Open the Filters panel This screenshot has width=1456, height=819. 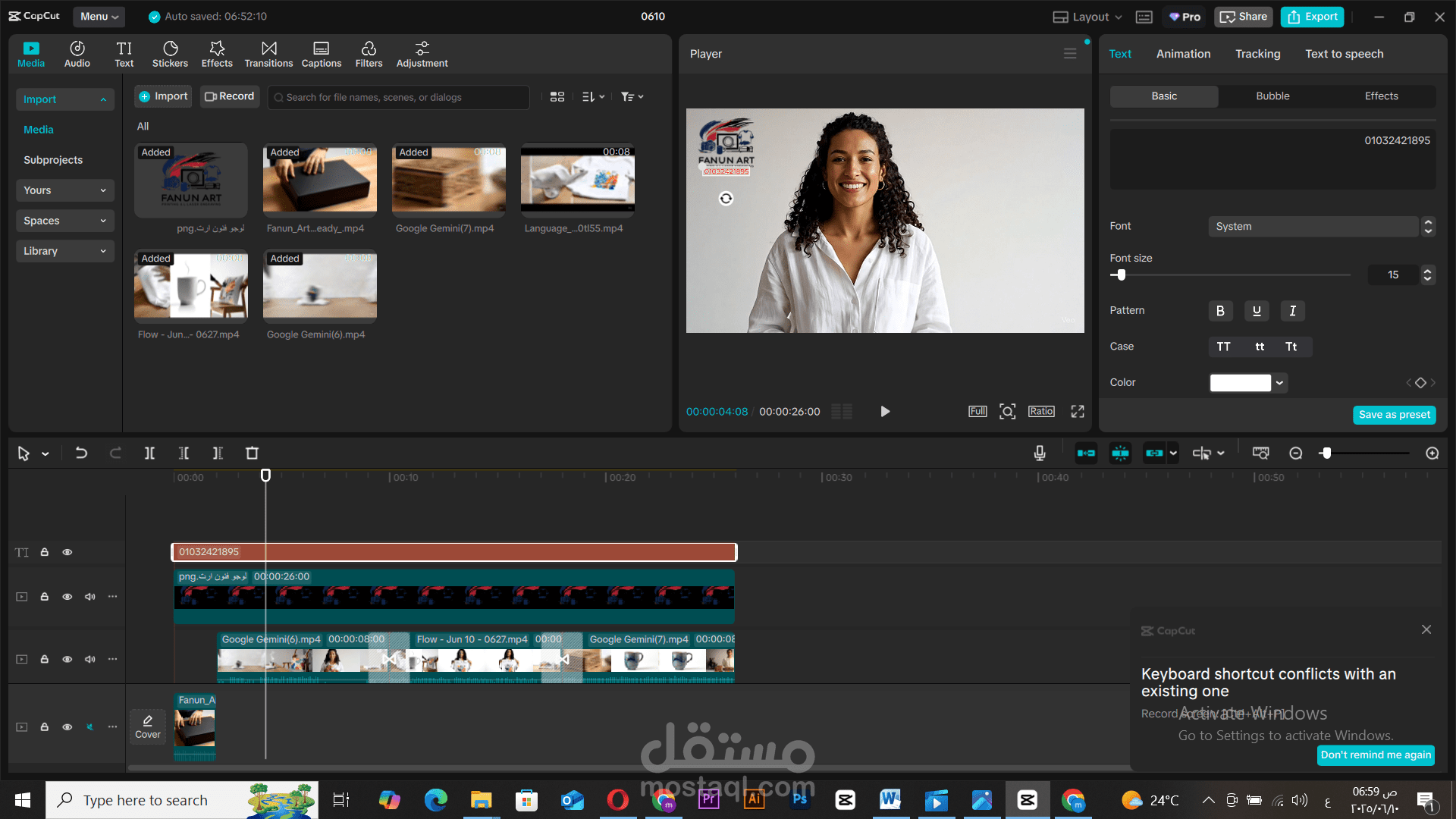(x=369, y=54)
